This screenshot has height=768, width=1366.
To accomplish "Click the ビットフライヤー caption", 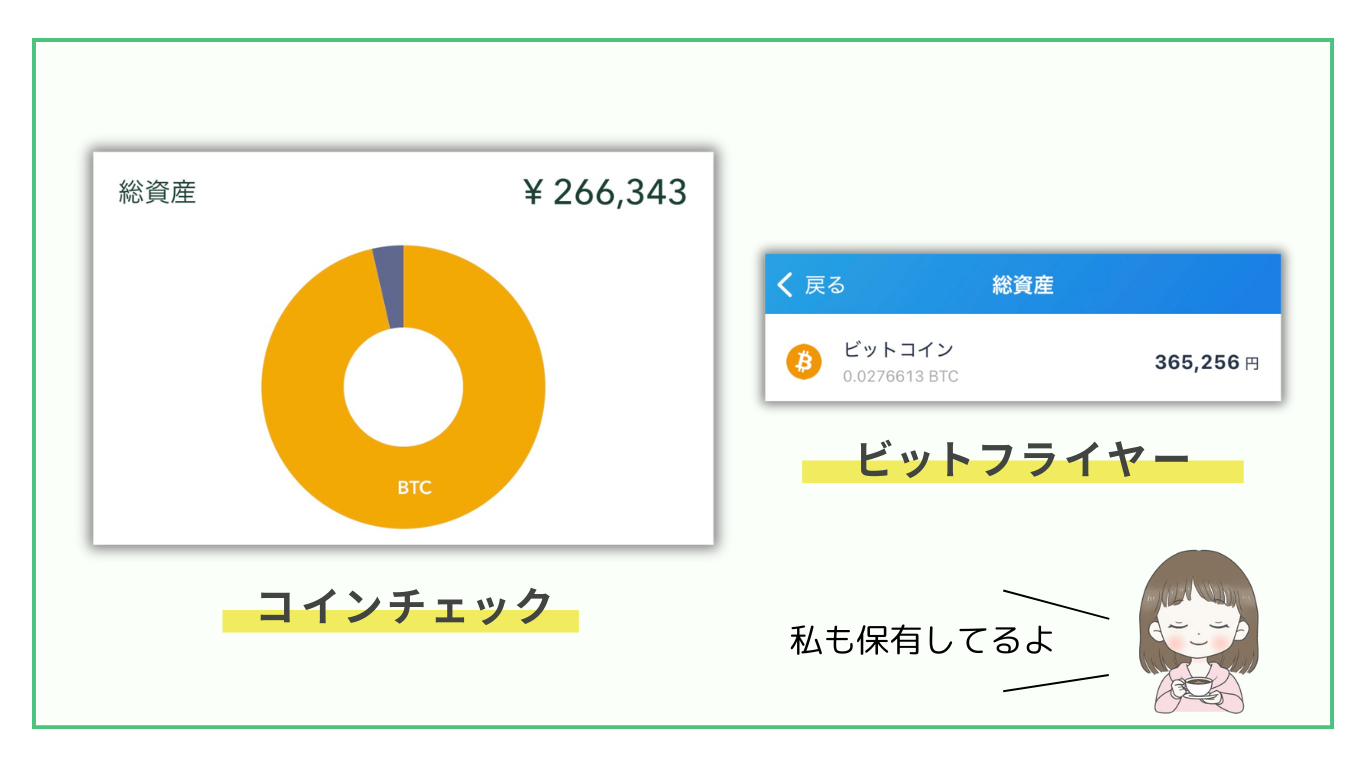I will (1022, 460).
